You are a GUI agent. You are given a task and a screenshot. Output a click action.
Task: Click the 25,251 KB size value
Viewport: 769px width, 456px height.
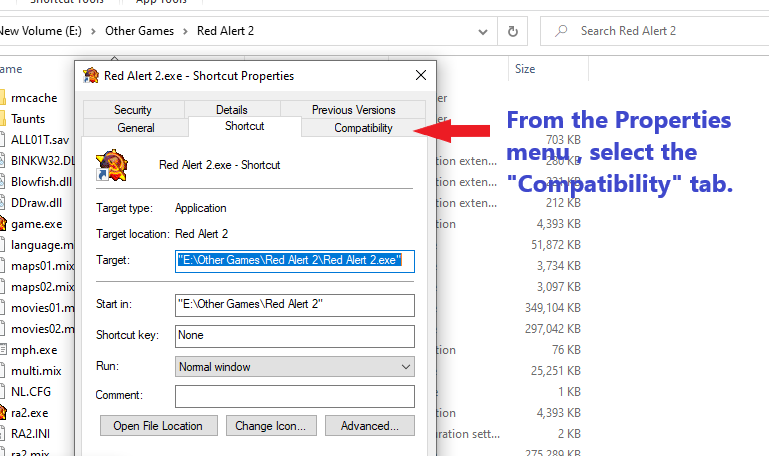pos(556,371)
